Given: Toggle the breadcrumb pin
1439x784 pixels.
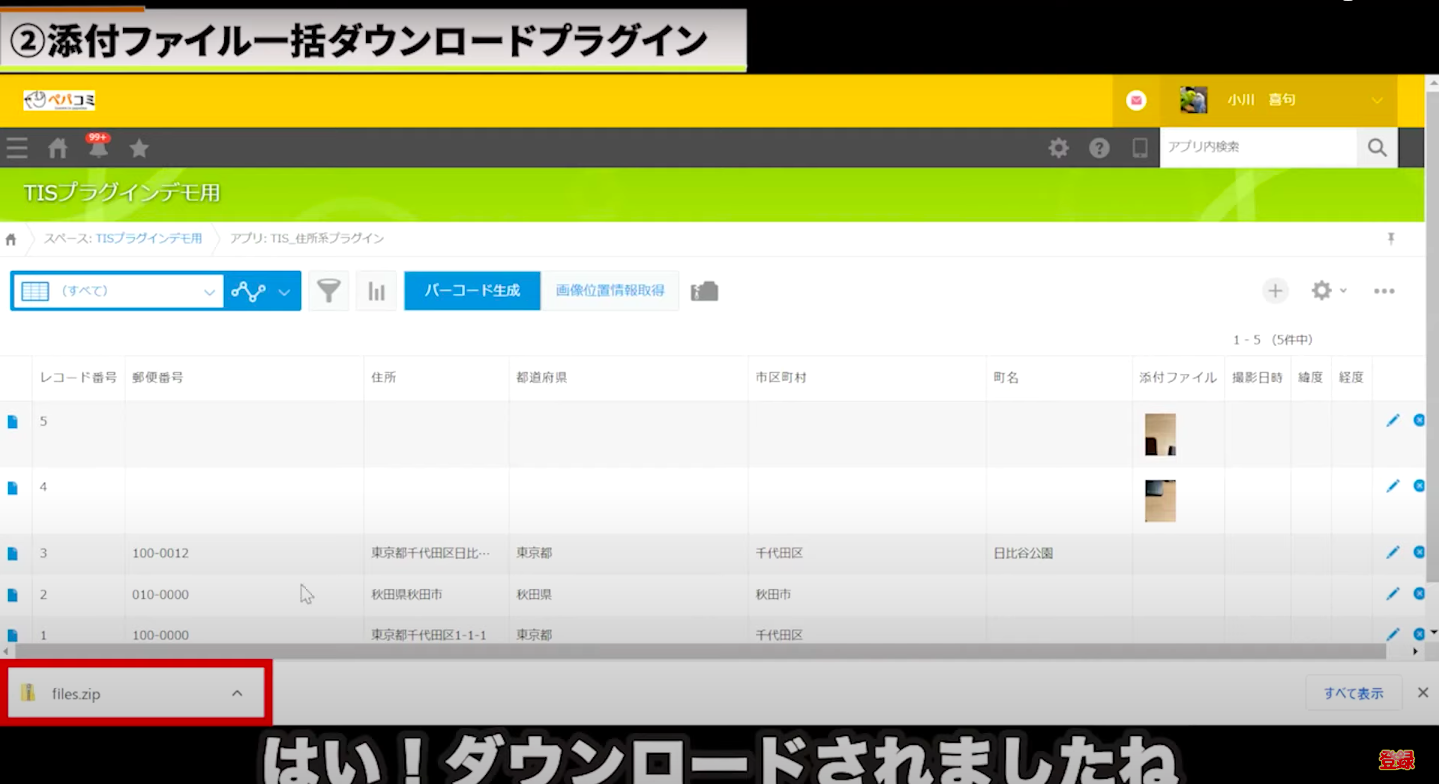Looking at the screenshot, I should (1391, 239).
